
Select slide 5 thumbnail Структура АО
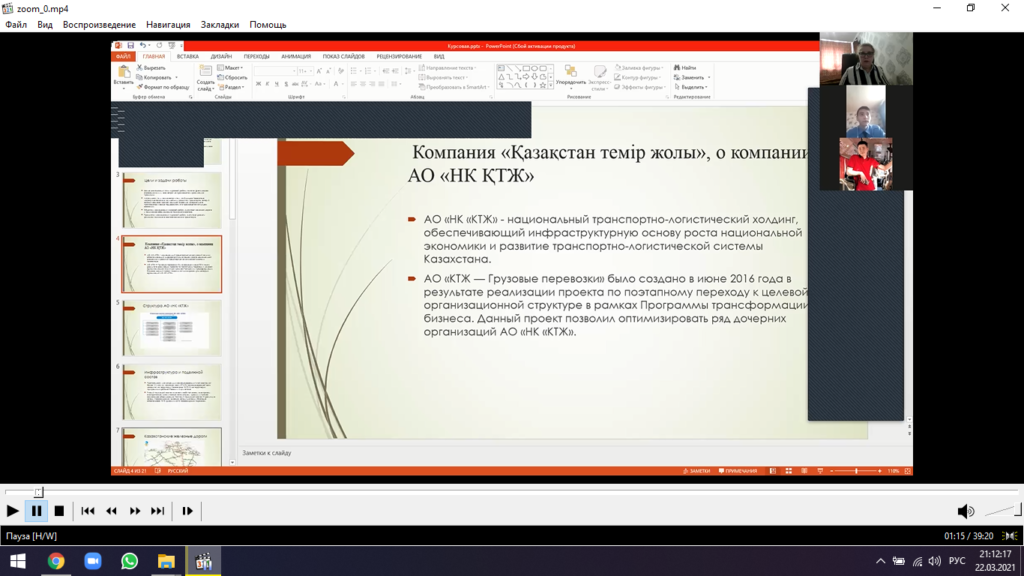pyautogui.click(x=172, y=328)
